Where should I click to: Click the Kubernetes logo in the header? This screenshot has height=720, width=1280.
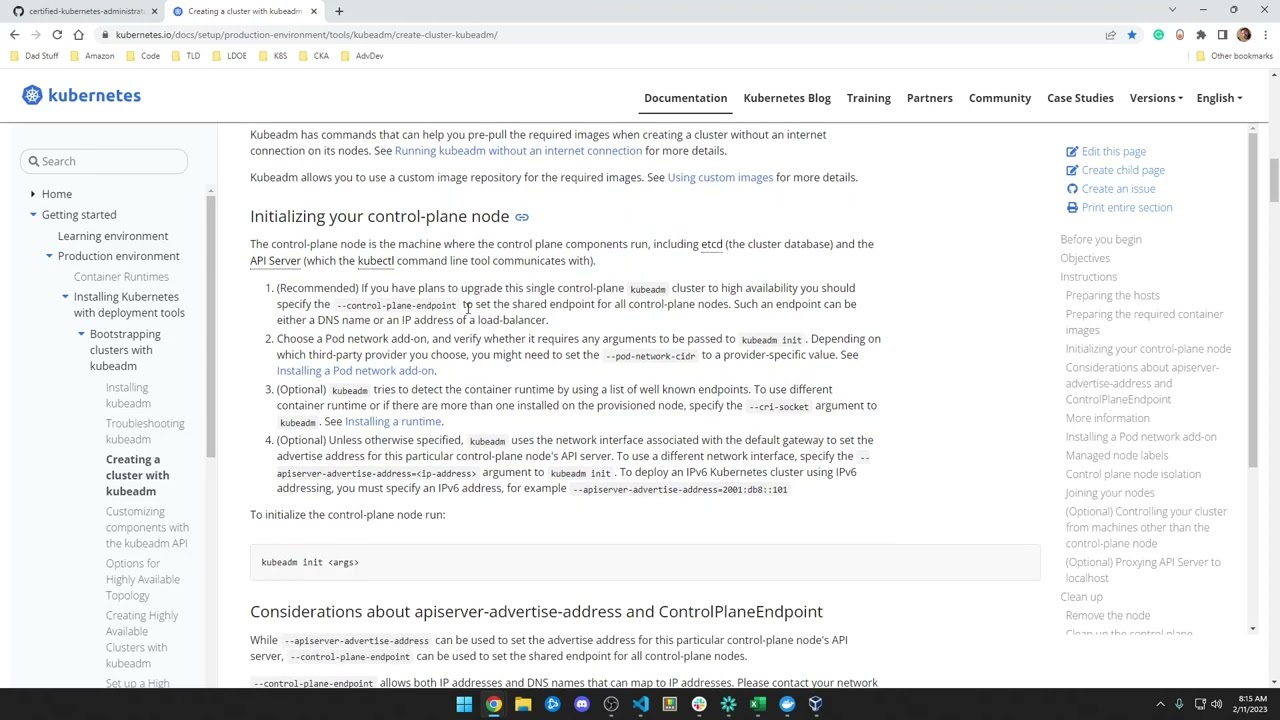click(81, 96)
